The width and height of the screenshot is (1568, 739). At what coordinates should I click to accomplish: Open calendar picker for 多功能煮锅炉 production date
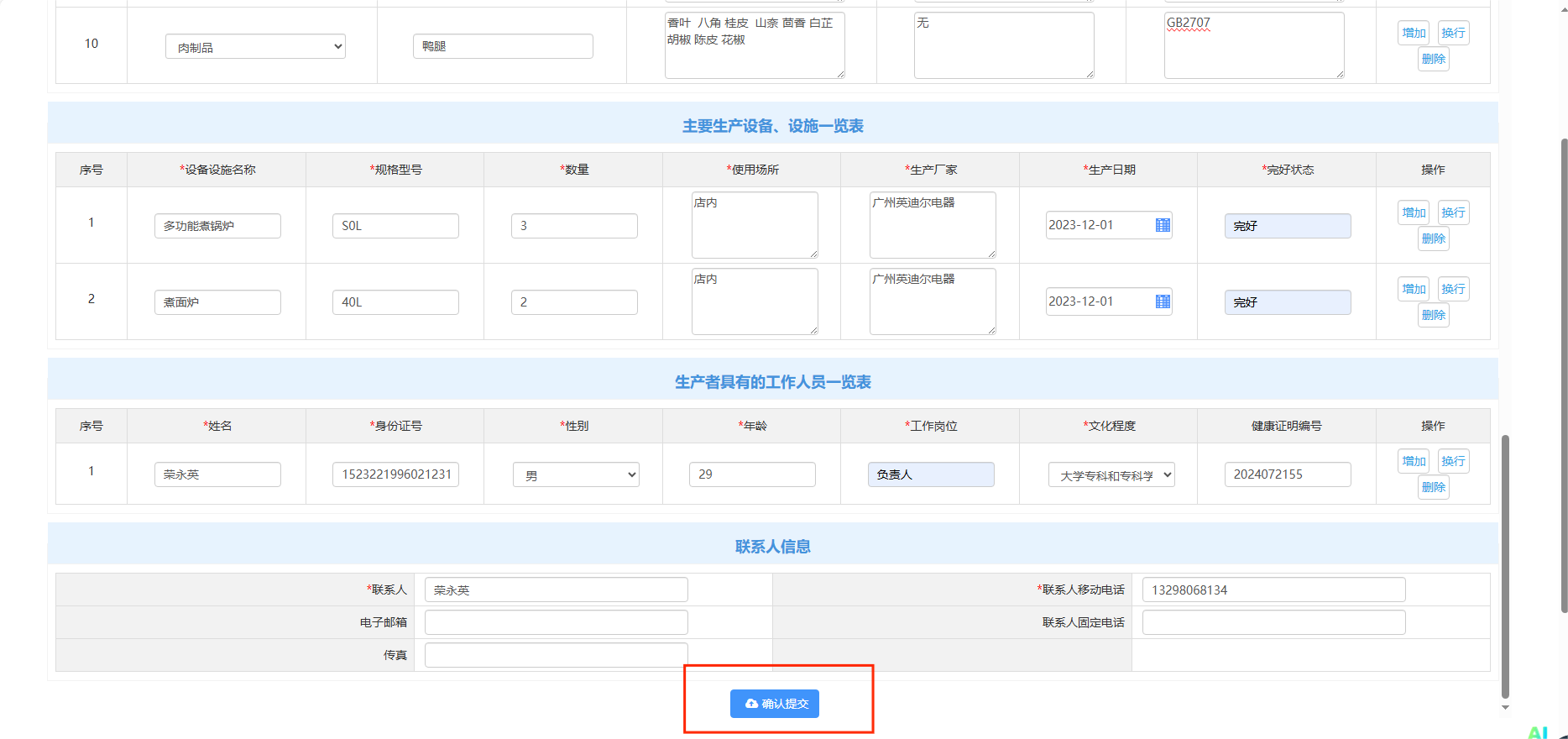coord(1163,225)
